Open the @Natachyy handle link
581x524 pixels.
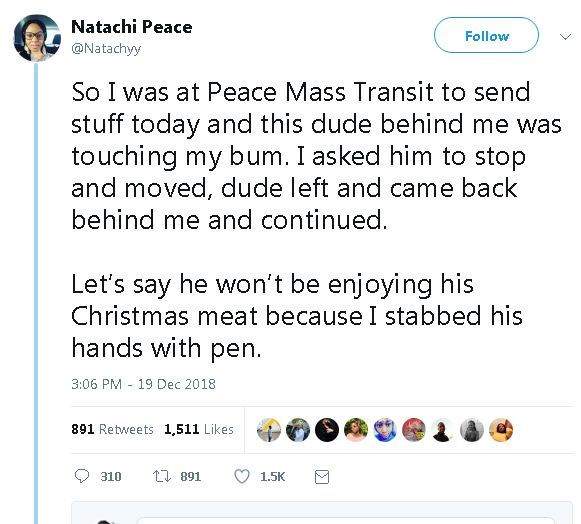pyautogui.click(x=106, y=49)
